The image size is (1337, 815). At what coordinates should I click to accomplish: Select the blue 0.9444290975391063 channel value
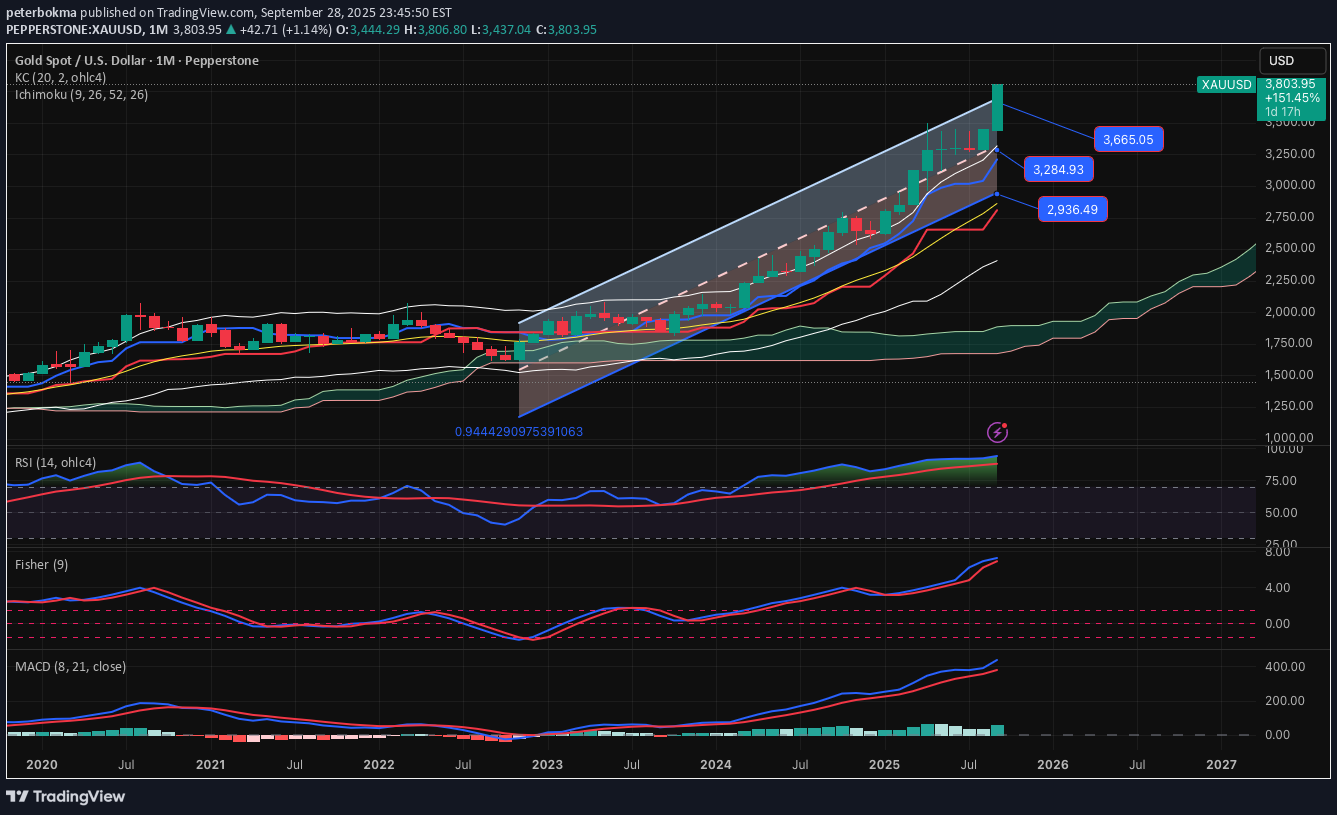[518, 432]
